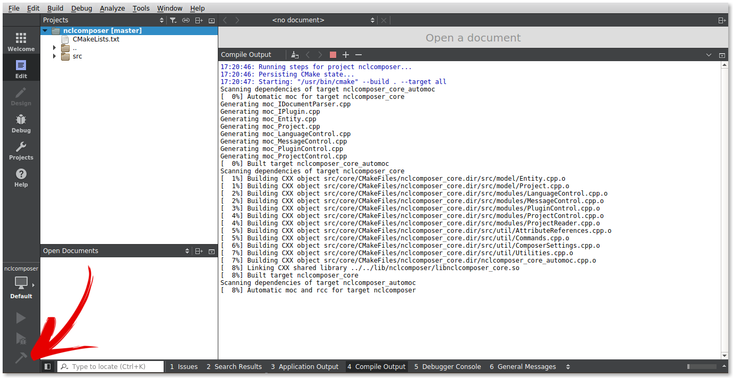This screenshot has width=733, height=378.
Task: Open the output panes selector arrows
Action: 568,367
